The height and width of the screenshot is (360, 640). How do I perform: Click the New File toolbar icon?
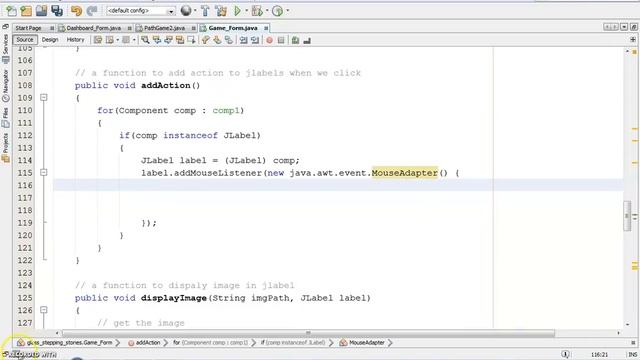[11, 11]
